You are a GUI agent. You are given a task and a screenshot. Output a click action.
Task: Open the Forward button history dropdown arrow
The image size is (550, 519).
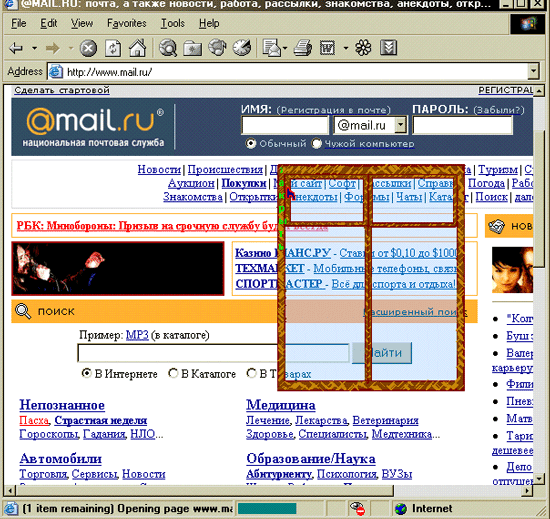point(71,48)
